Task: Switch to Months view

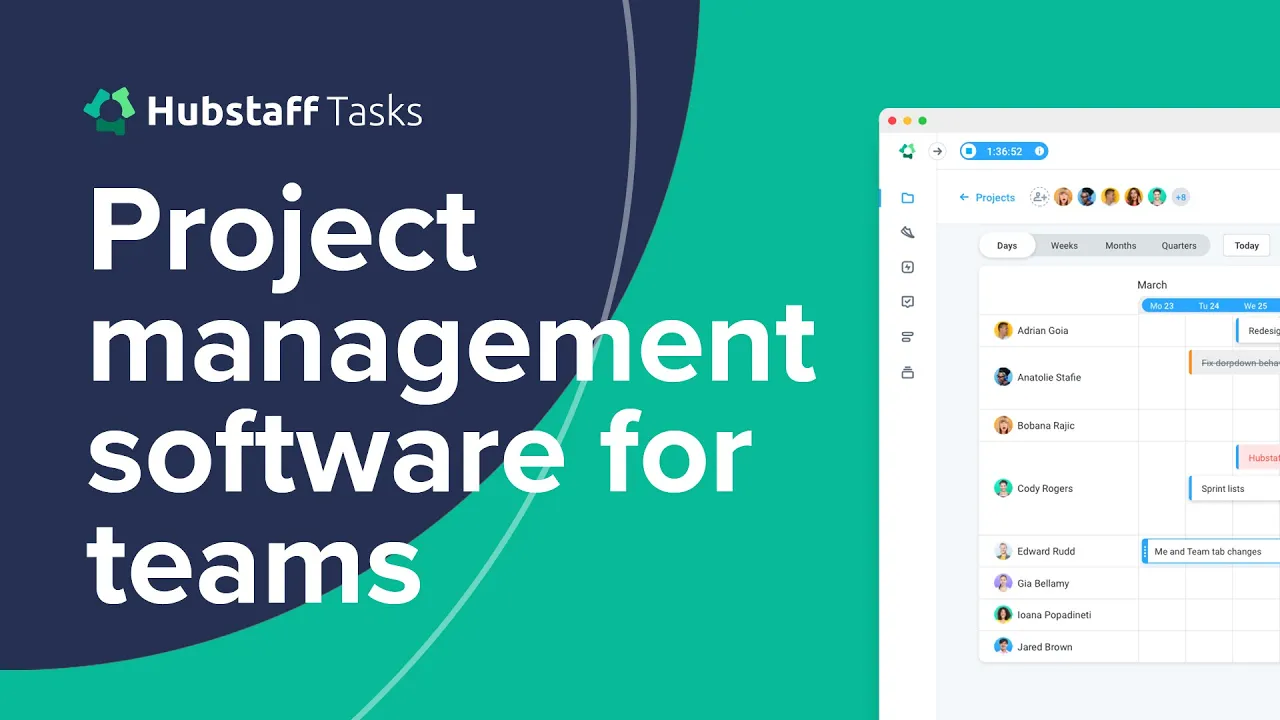Action: (x=1120, y=245)
